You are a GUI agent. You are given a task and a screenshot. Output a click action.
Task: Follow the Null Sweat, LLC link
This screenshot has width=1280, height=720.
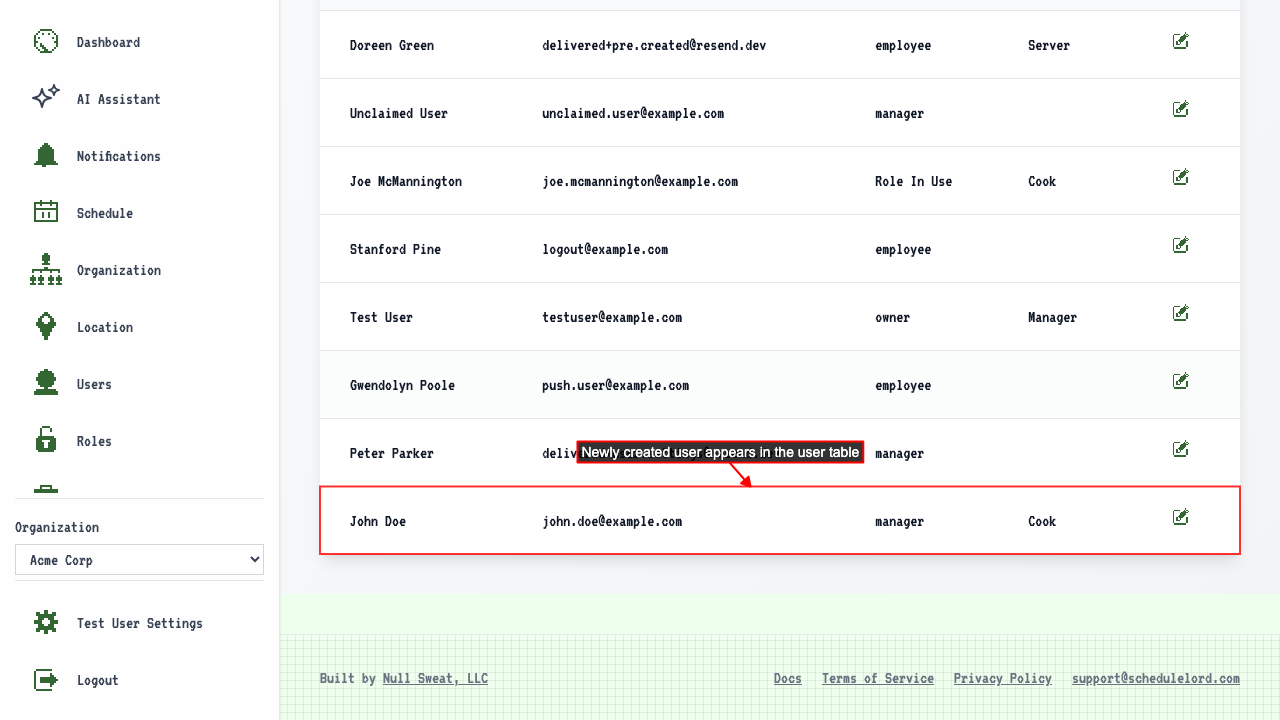coord(435,678)
